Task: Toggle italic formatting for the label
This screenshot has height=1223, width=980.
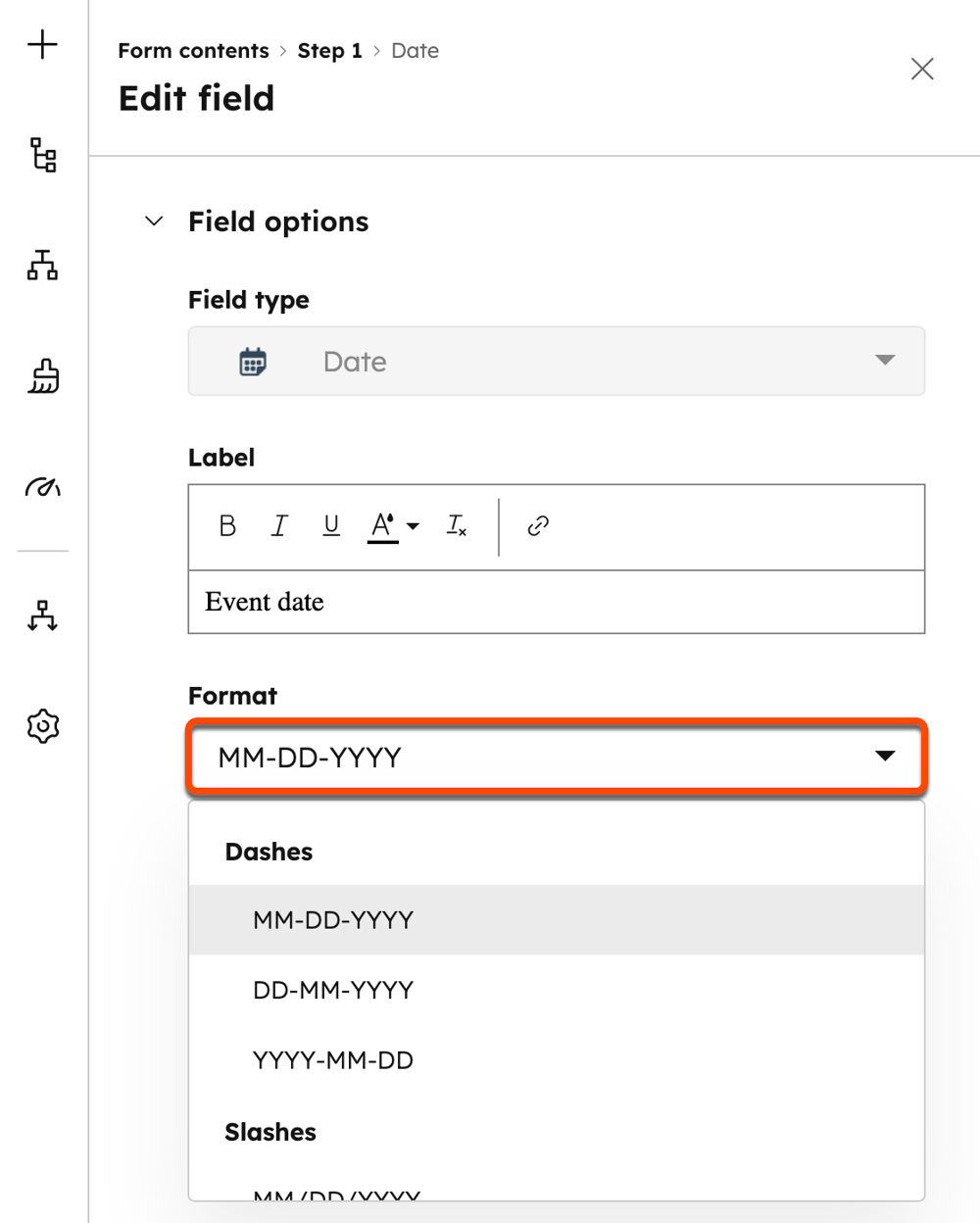Action: [x=279, y=526]
